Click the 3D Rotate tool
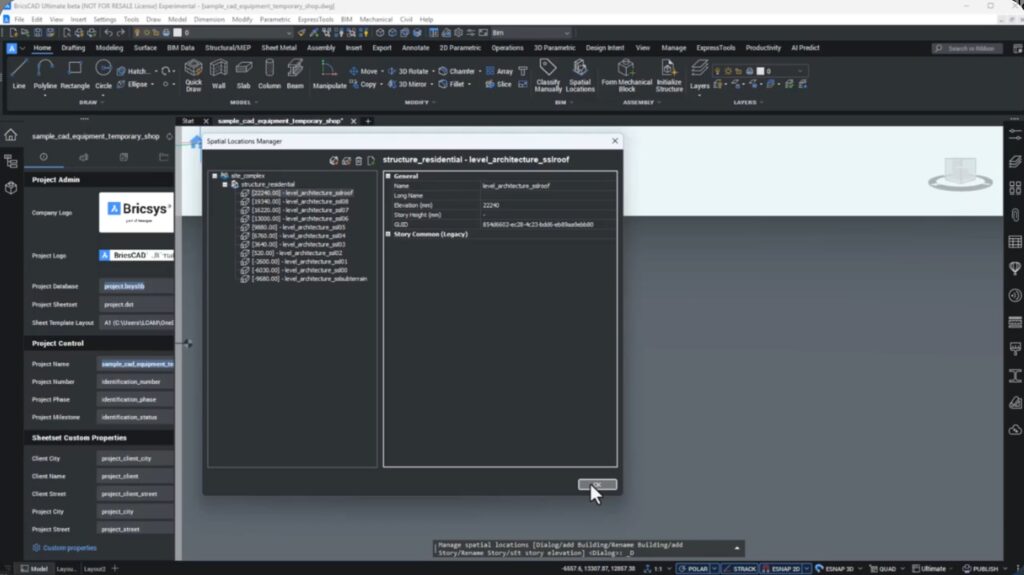This screenshot has height=575, width=1024. coord(408,71)
